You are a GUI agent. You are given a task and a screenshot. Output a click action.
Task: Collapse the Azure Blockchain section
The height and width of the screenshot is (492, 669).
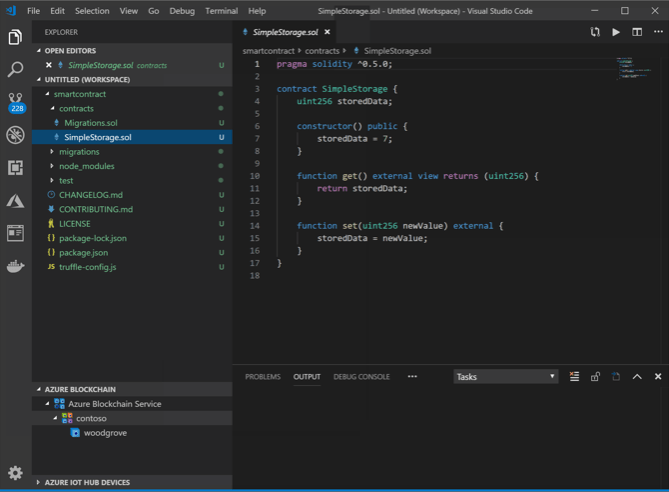[x=38, y=389]
